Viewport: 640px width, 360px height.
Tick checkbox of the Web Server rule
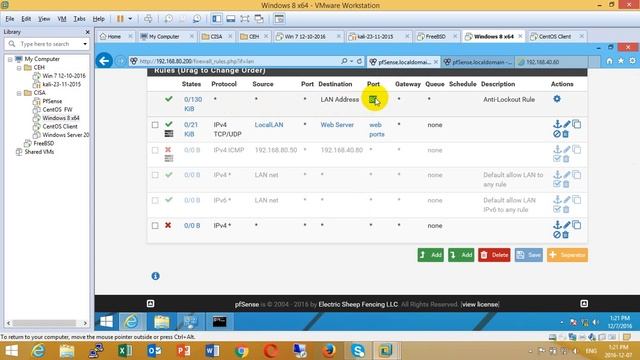tap(155, 125)
